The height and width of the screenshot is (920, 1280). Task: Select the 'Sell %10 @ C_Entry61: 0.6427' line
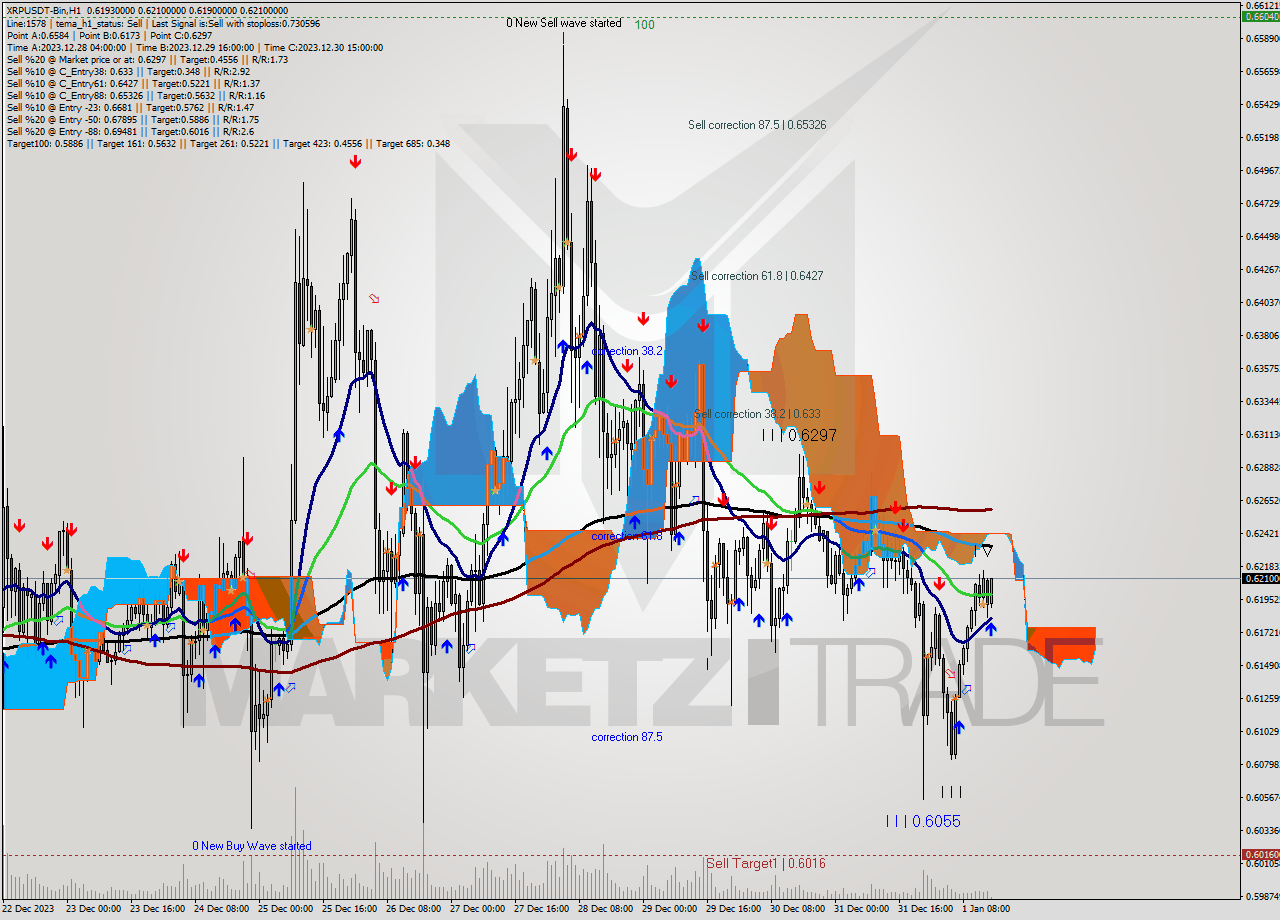(133, 83)
